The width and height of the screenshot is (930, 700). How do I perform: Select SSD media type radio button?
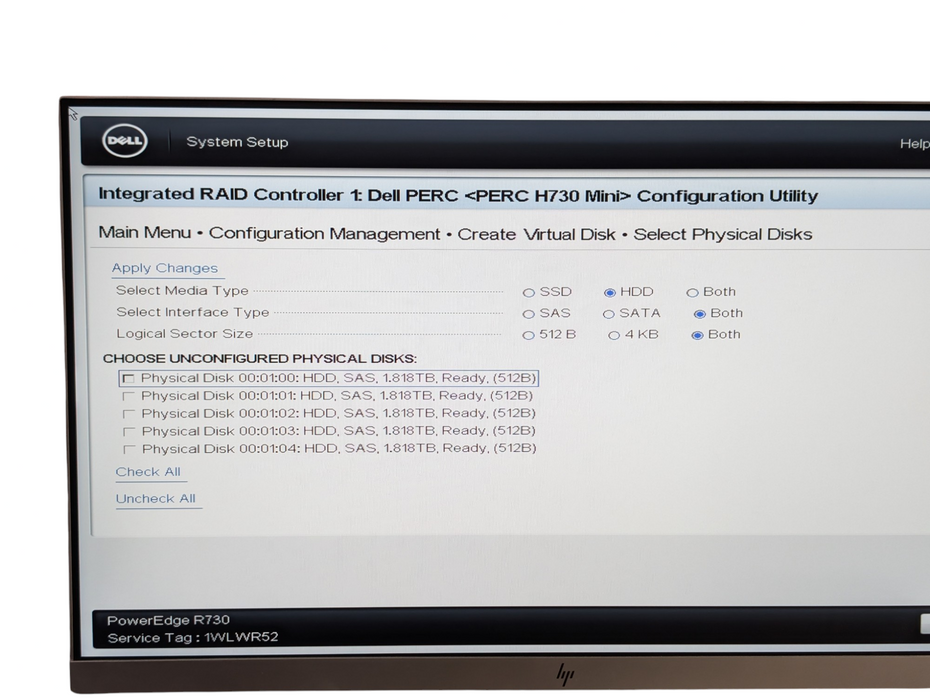pos(528,292)
